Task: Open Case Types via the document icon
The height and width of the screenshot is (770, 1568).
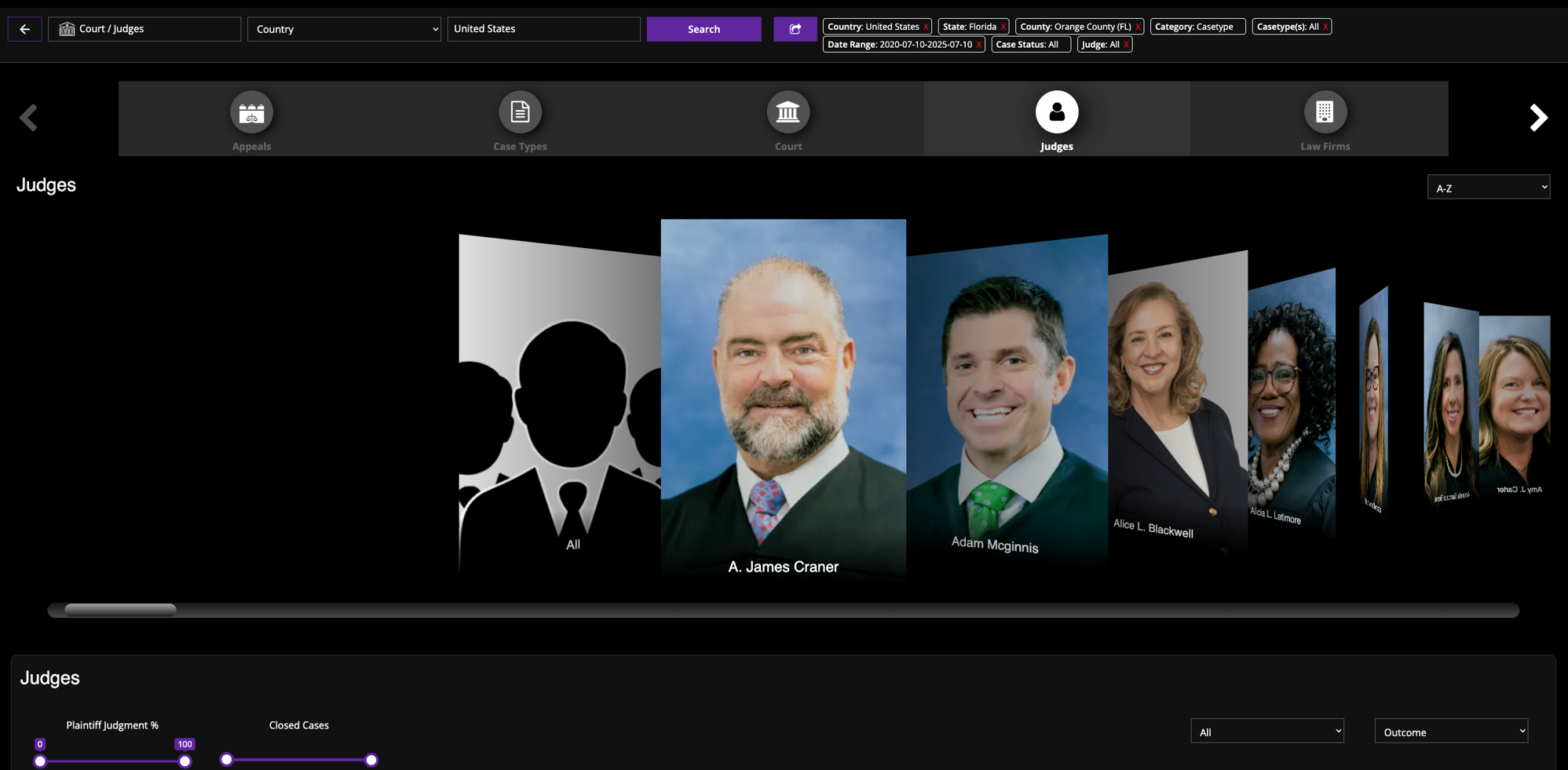Action: pyautogui.click(x=520, y=118)
